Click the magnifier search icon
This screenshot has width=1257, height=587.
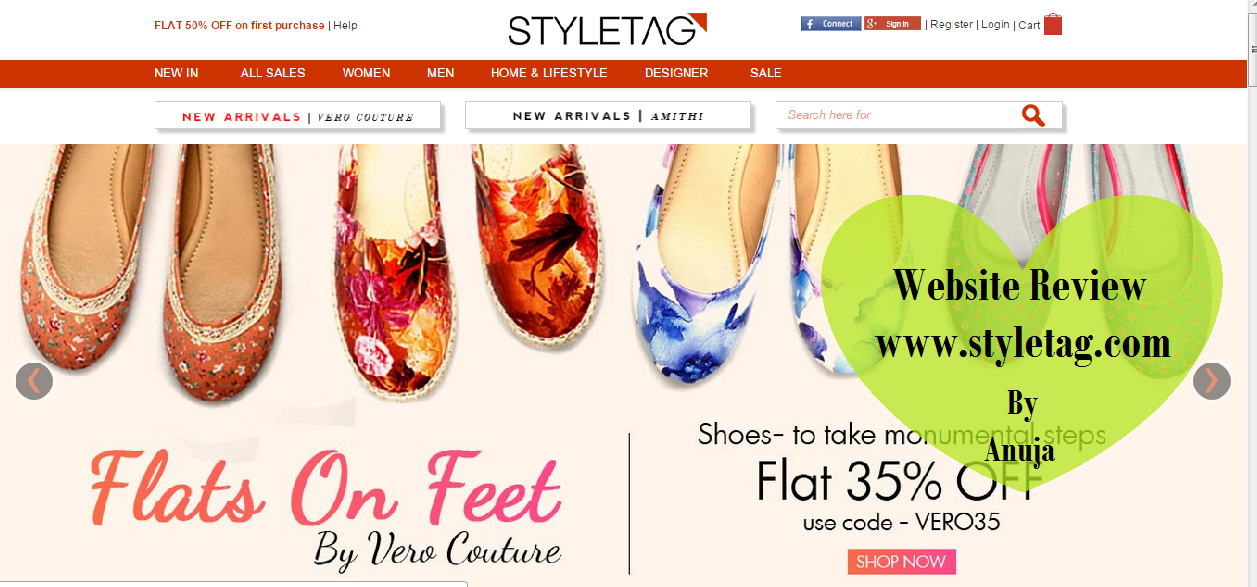pos(1033,116)
